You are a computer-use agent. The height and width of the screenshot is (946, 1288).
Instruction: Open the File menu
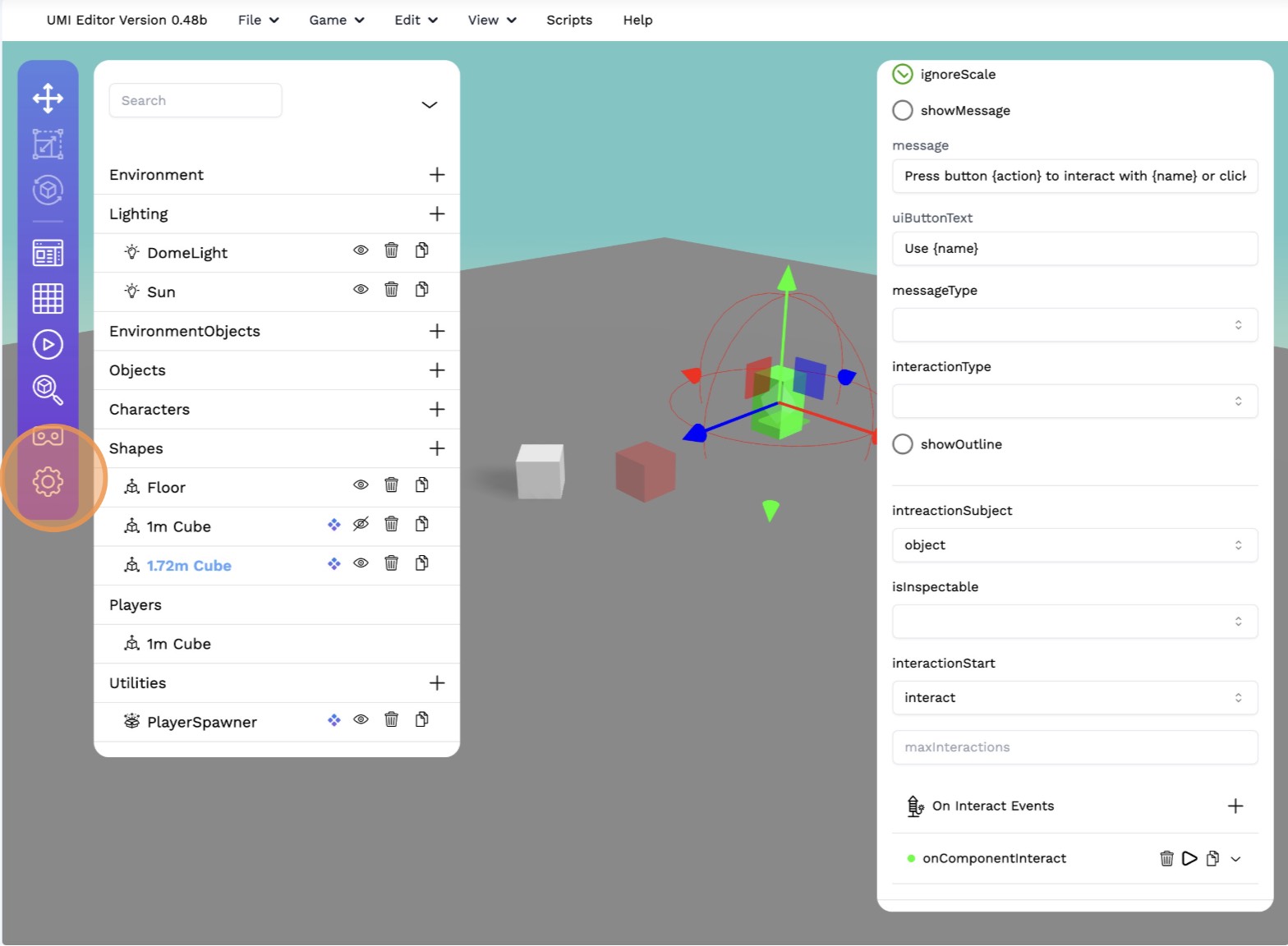[x=258, y=21]
